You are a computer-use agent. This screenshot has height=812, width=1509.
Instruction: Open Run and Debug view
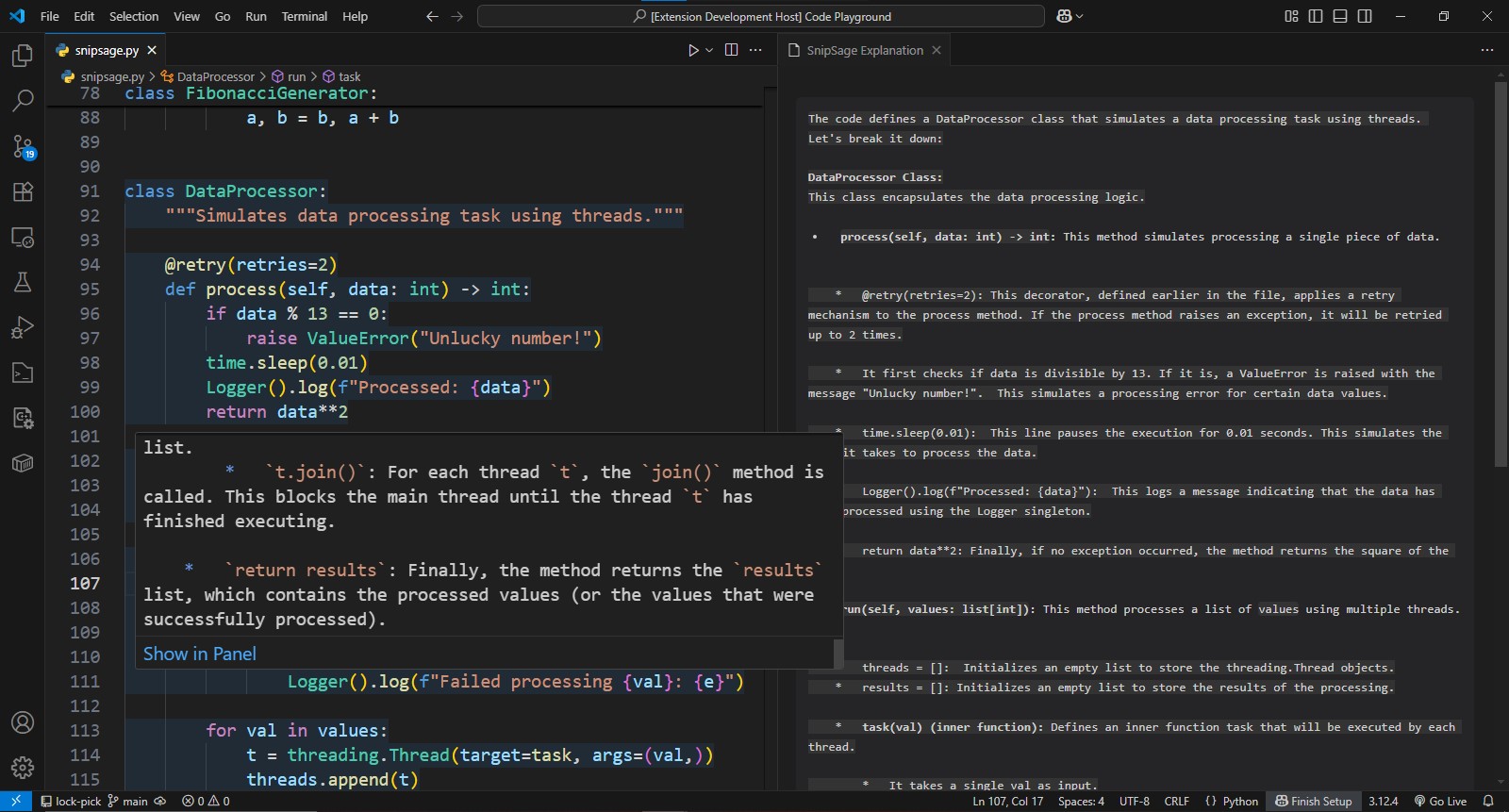pyautogui.click(x=23, y=327)
